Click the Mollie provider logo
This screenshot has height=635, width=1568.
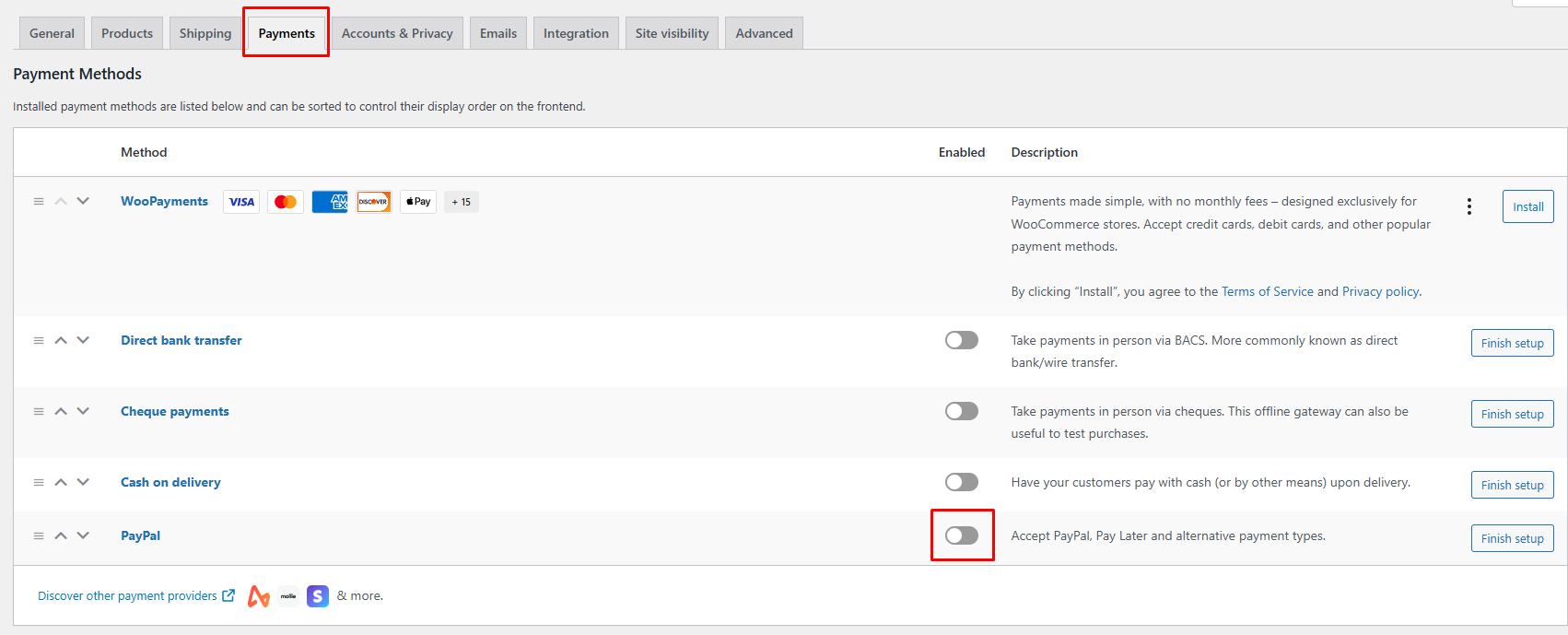point(288,596)
